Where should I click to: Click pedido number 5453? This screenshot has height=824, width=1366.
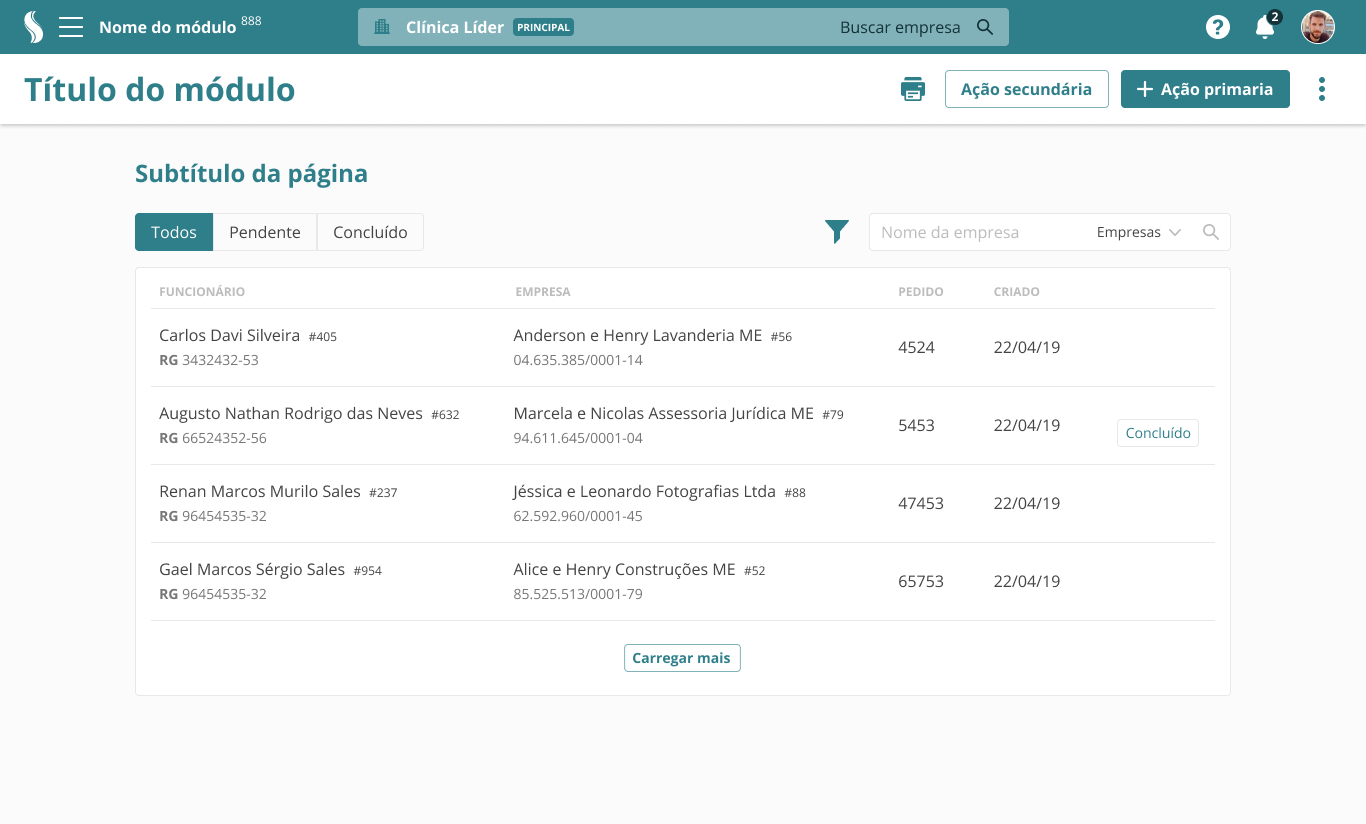pos(916,426)
